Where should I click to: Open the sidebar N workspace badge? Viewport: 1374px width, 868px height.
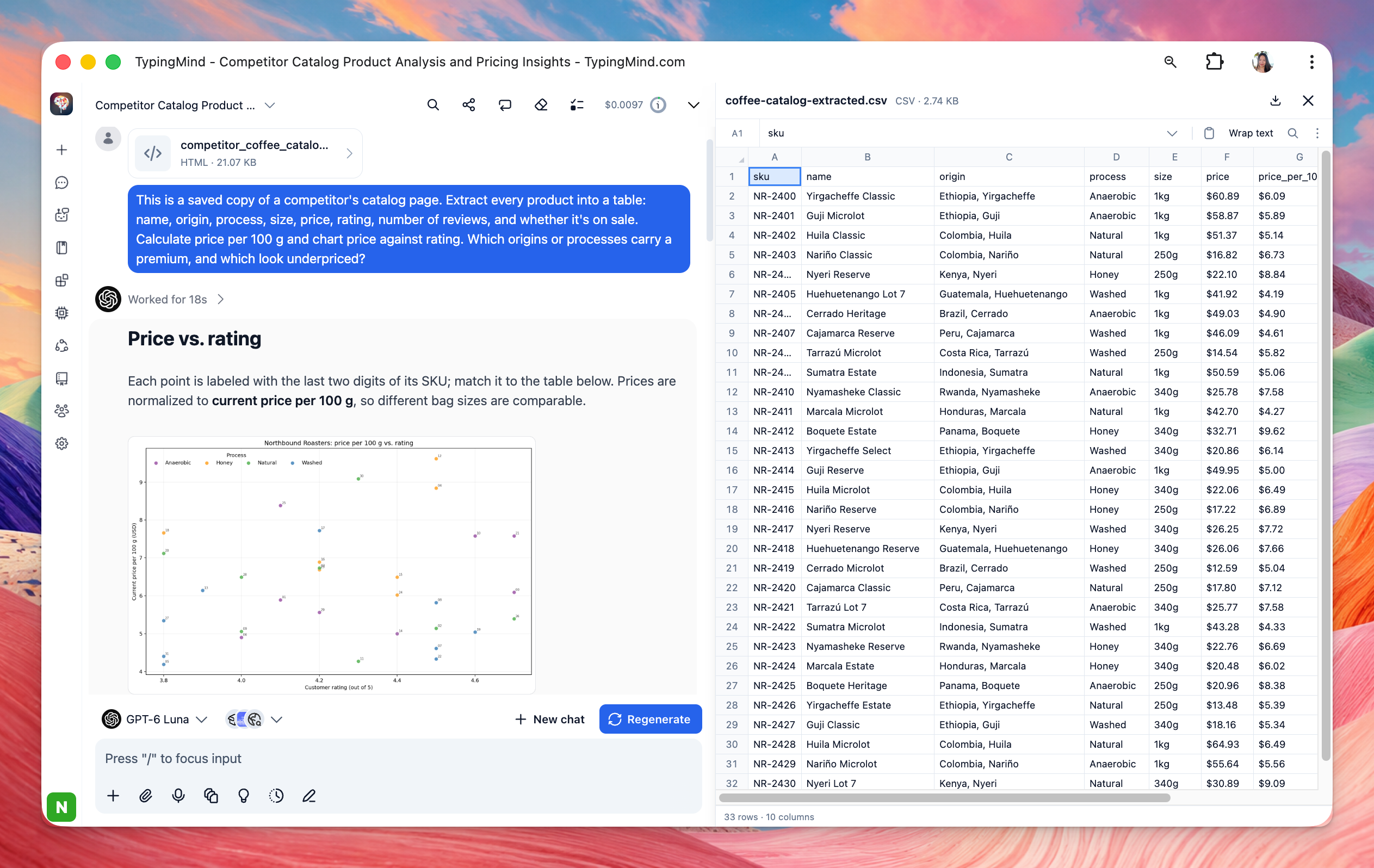[x=61, y=807]
